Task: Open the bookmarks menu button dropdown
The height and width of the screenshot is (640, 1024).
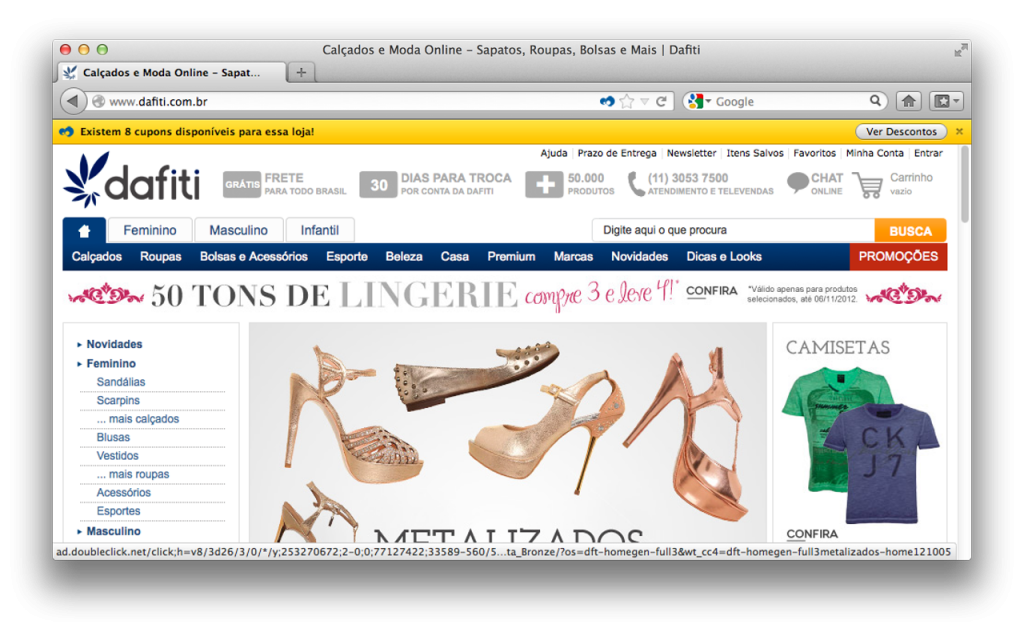Action: point(946,101)
